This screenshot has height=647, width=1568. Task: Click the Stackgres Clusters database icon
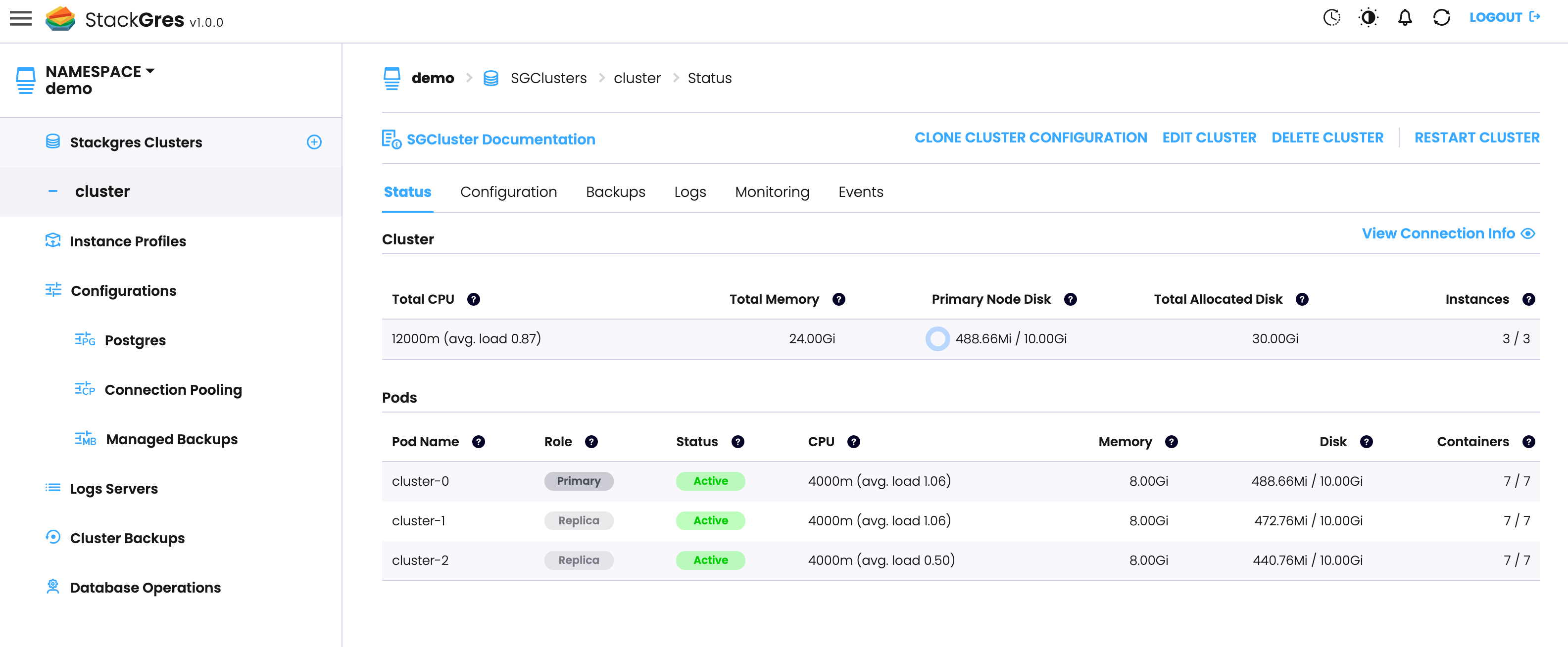[53, 141]
